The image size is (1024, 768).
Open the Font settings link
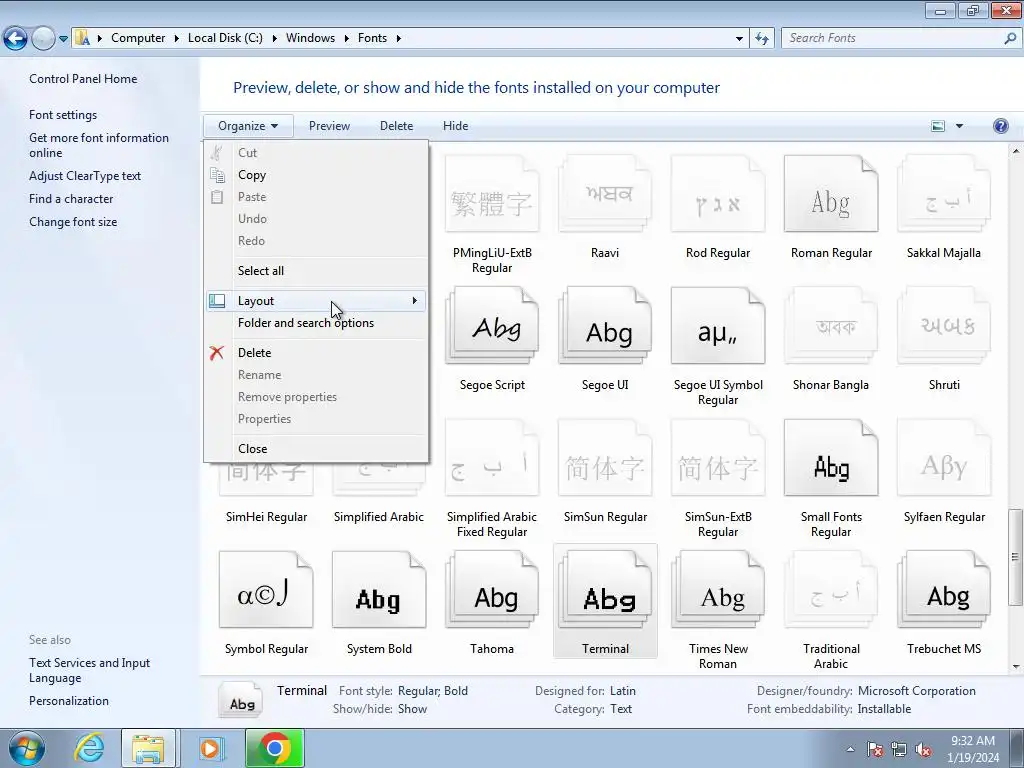pos(63,115)
